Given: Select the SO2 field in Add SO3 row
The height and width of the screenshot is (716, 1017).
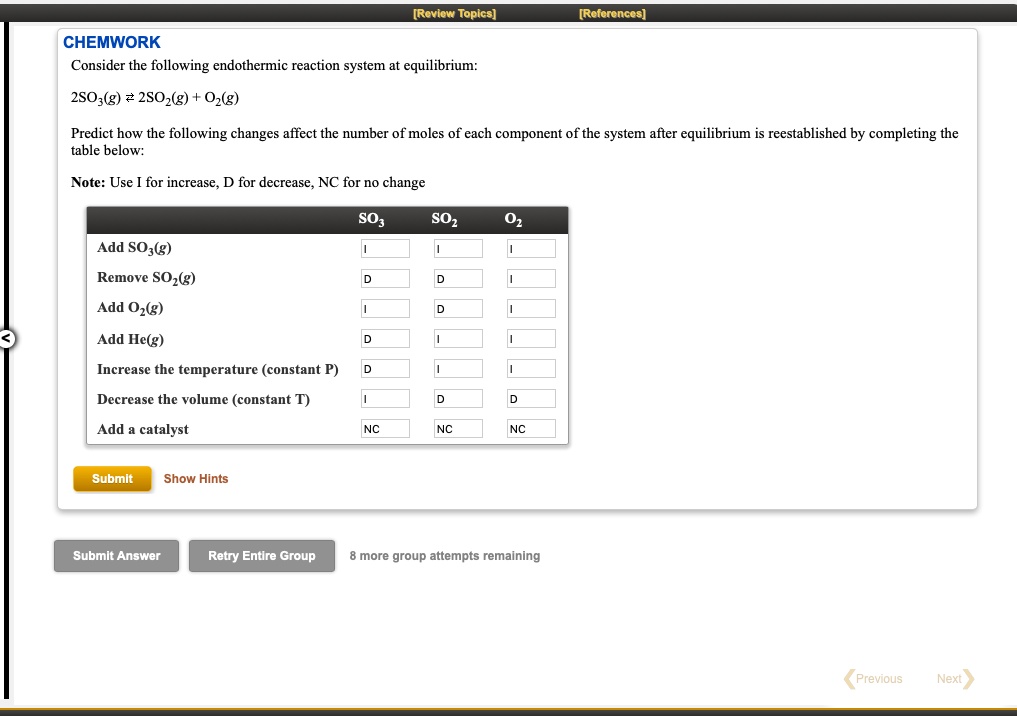Looking at the screenshot, I should tap(458, 247).
